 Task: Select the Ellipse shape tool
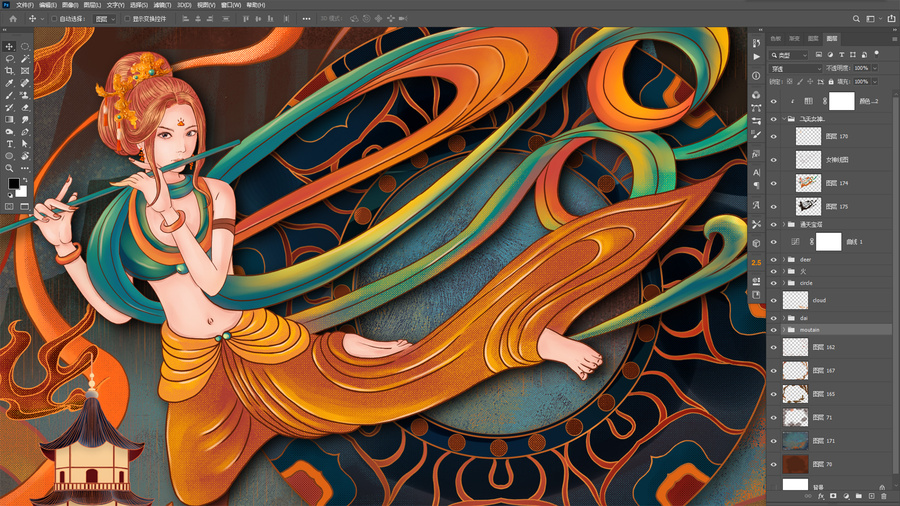click(9, 156)
